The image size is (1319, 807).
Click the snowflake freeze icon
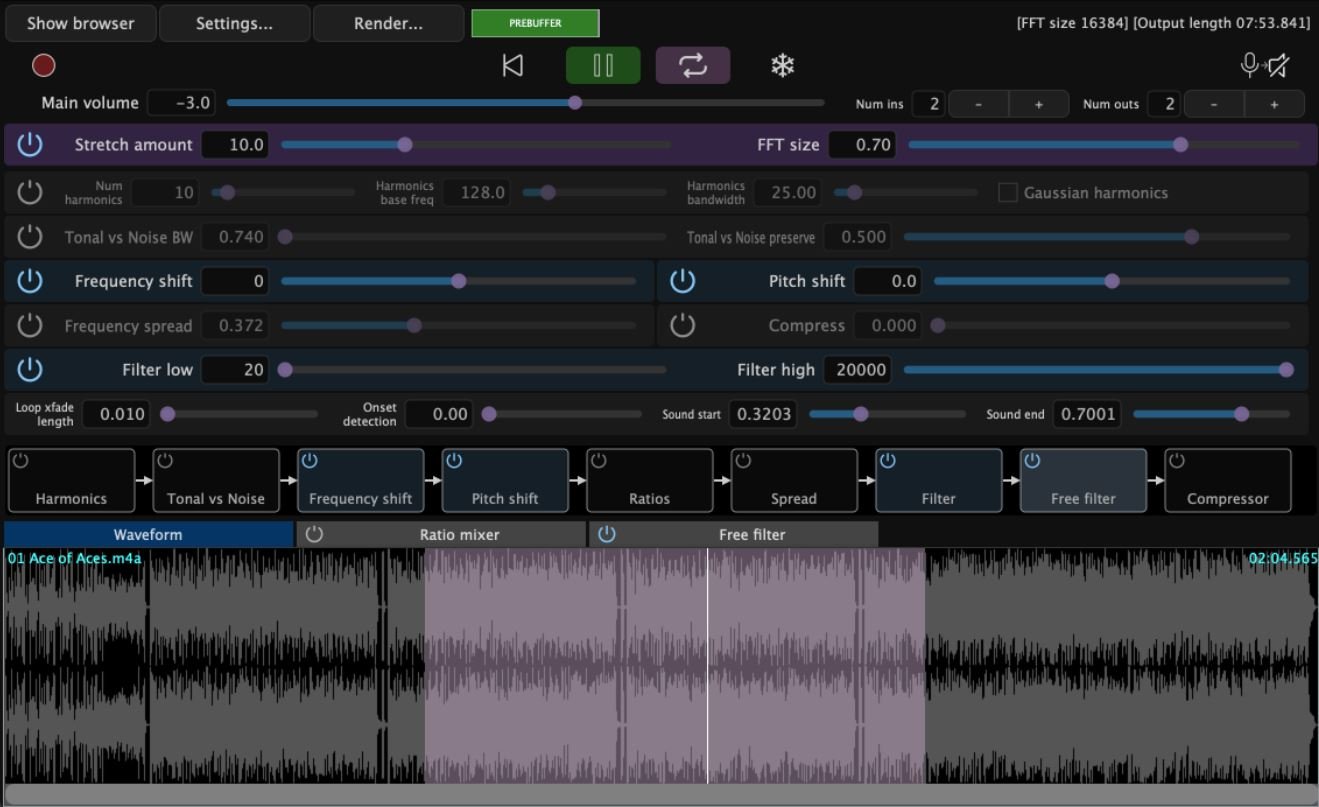click(782, 66)
